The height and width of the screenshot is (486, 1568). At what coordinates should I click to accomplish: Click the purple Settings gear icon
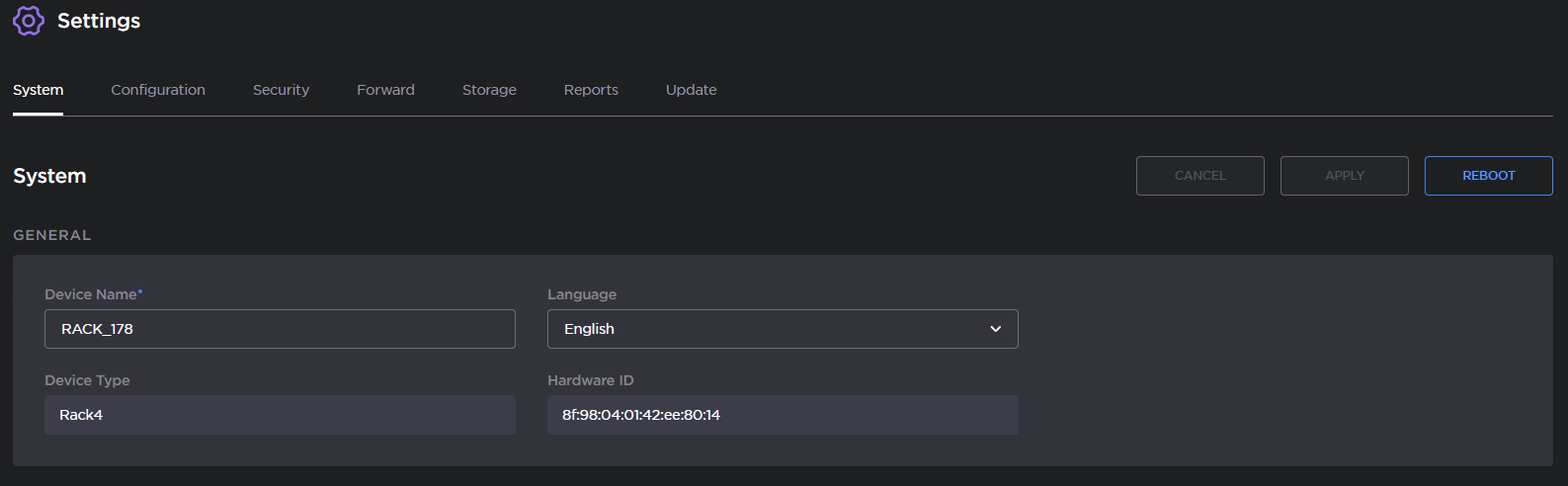[28, 21]
